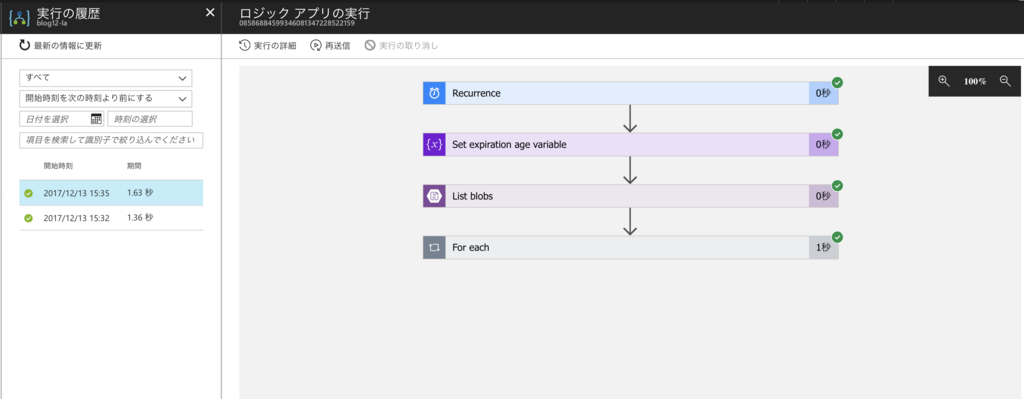Click the 実行の取り消し cancel run button

[401, 46]
